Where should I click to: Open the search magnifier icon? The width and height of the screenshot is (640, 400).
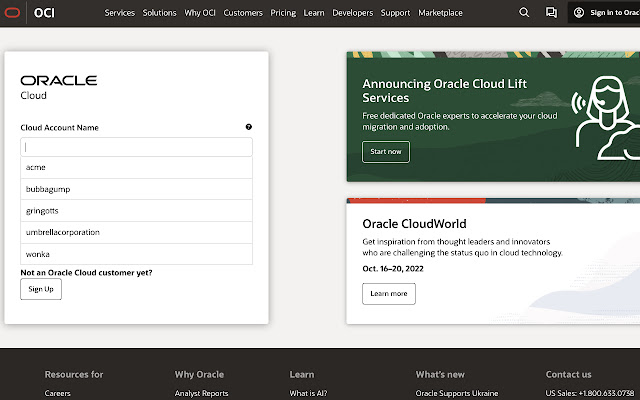pyautogui.click(x=524, y=13)
